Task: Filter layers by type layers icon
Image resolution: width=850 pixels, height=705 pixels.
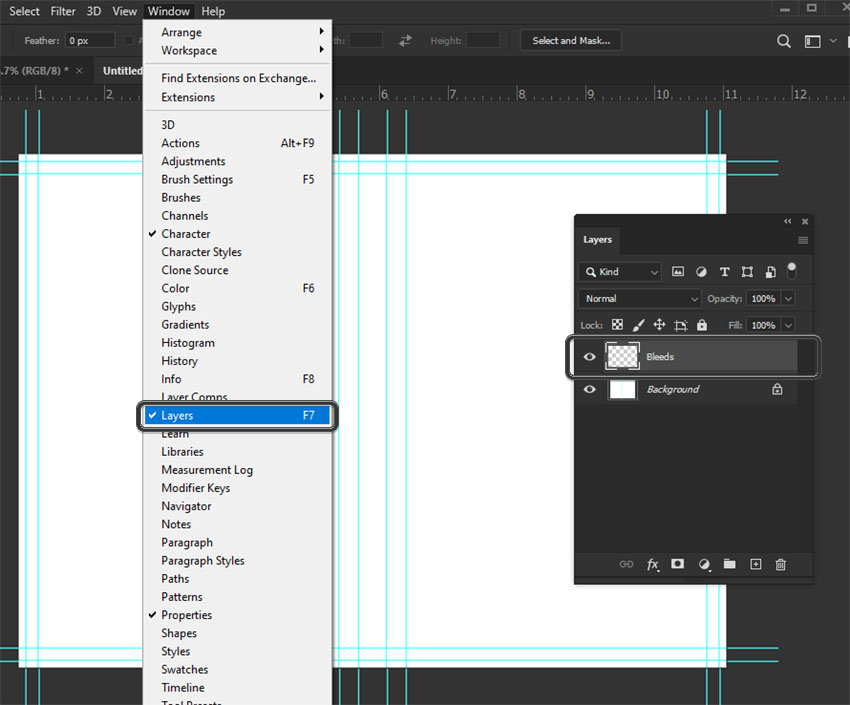Action: point(724,271)
